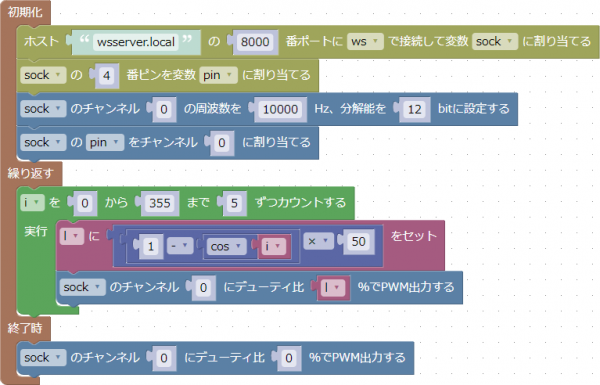Select the ずつカウントする loop block text

(x=300, y=202)
